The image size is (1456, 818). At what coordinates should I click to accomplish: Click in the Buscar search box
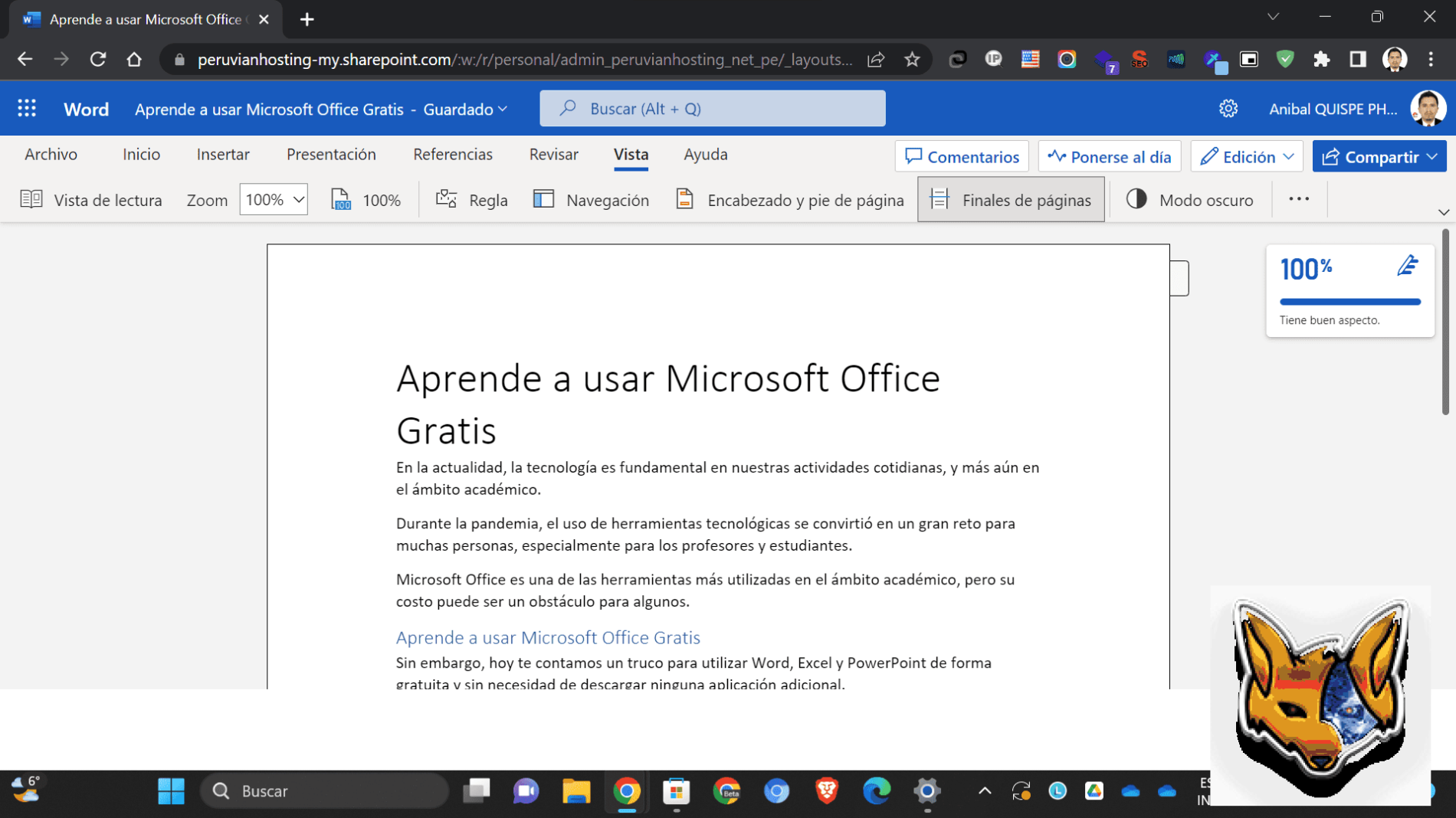(x=713, y=109)
